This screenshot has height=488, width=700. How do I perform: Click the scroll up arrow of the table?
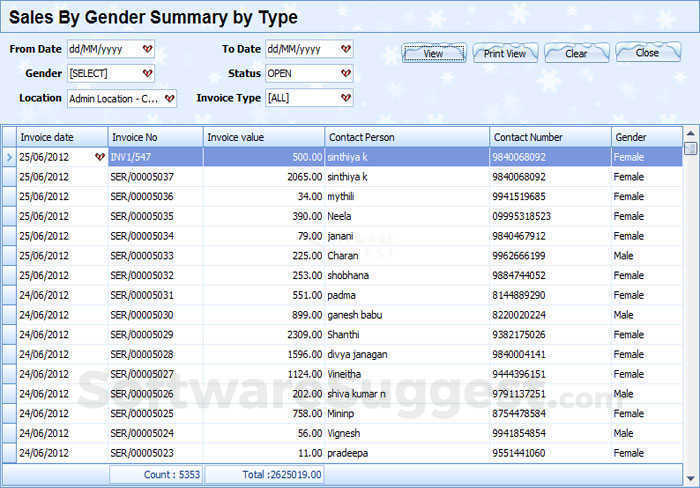tap(691, 133)
